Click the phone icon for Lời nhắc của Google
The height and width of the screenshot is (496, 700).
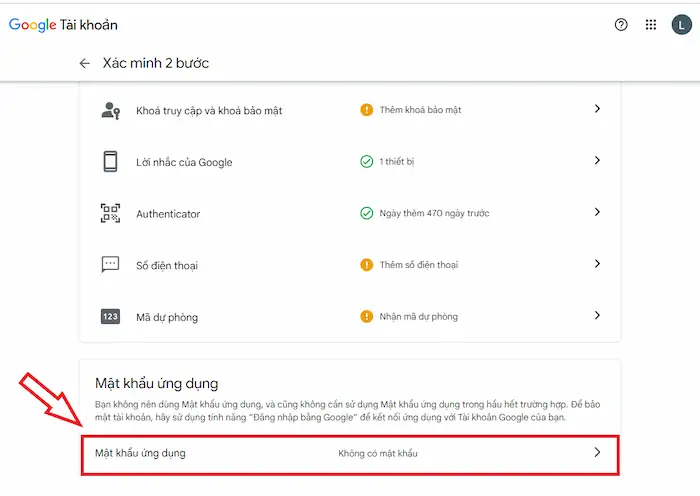(x=110, y=161)
